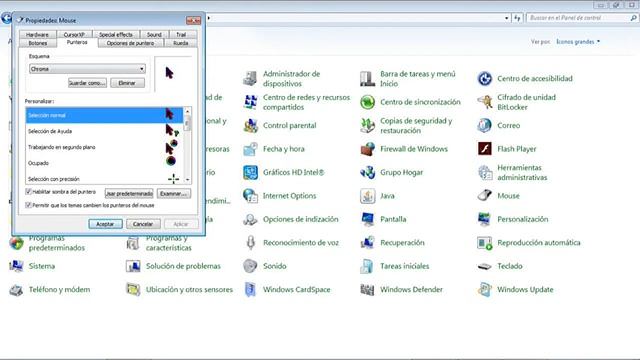Screen dimensions: 640x360
Task: Open the Teclado icon
Action: [484, 266]
